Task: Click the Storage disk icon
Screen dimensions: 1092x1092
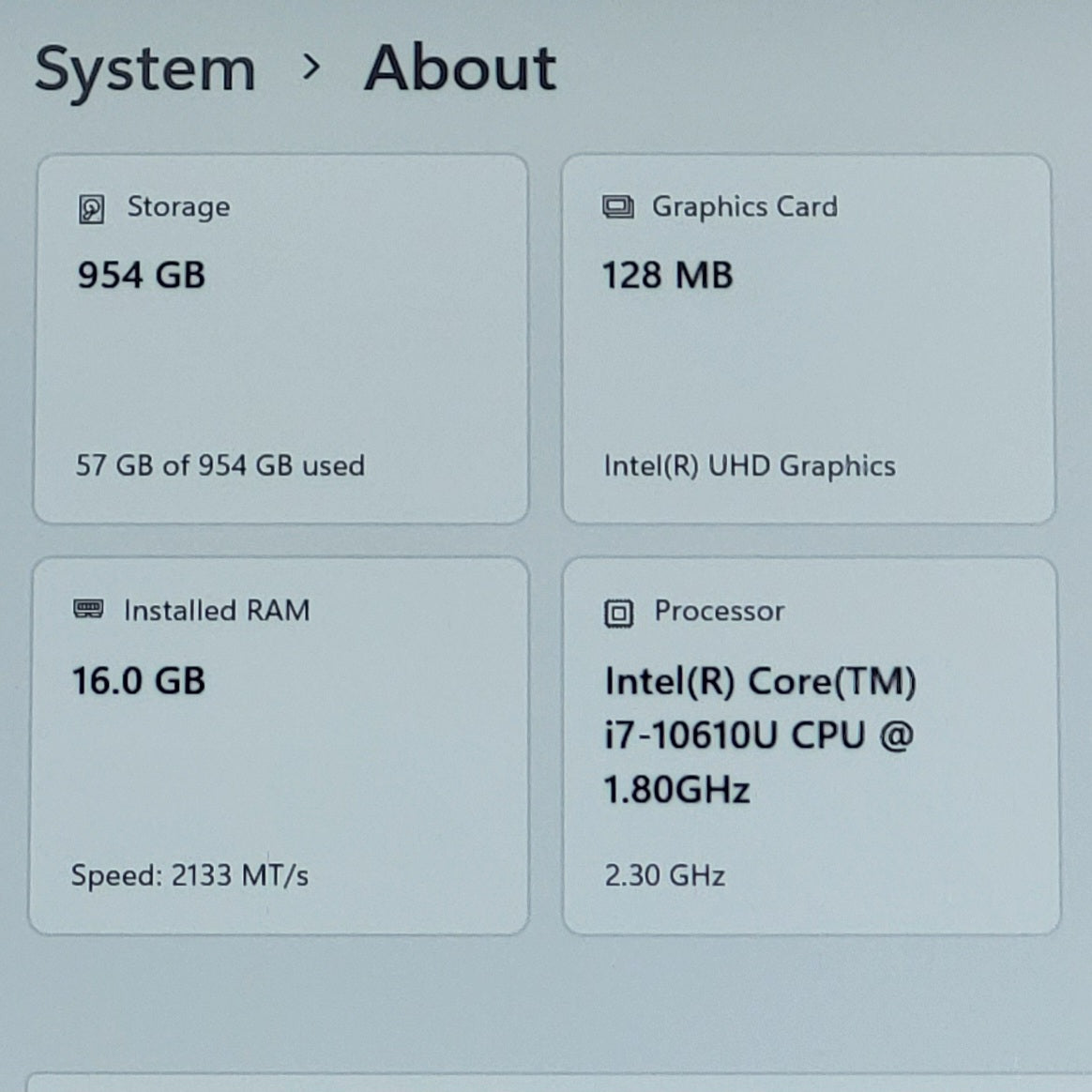Action: pyautogui.click(x=91, y=209)
